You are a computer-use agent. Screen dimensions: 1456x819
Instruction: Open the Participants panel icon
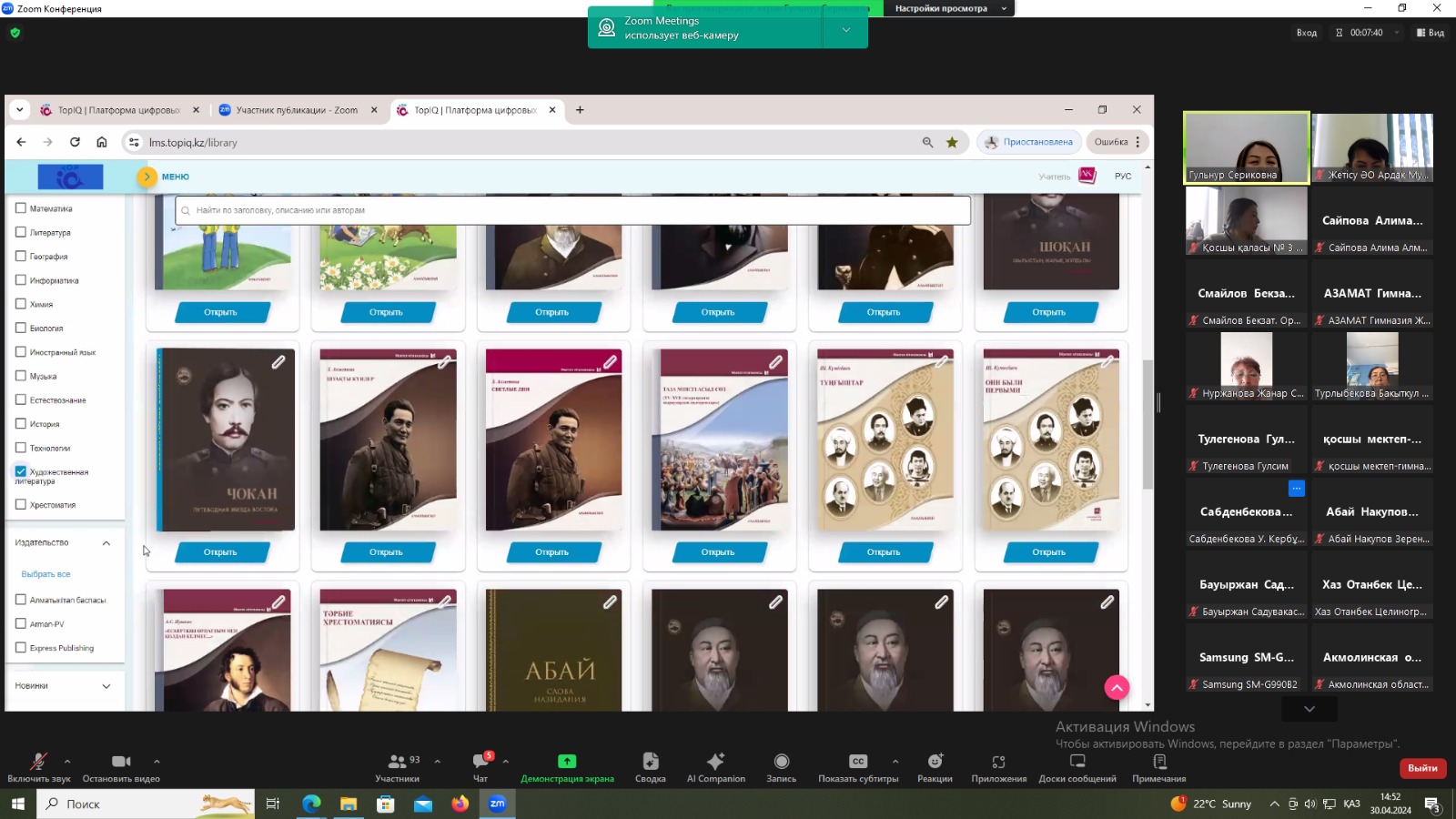pyautogui.click(x=398, y=762)
